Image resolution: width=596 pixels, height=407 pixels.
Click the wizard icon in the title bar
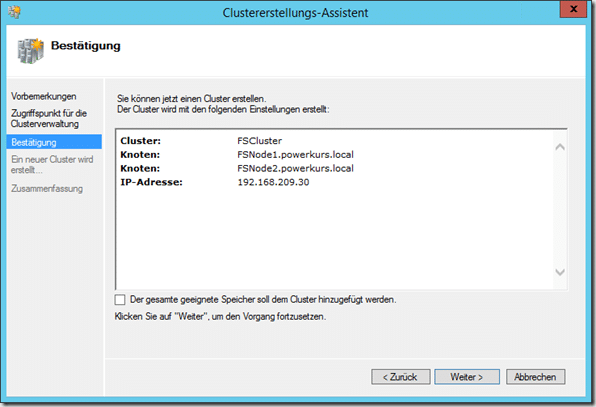(x=14, y=12)
